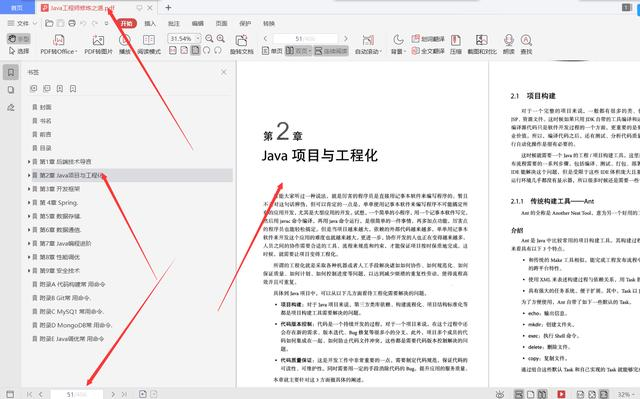
Task: Click 全文翻译 full text translation
Action: point(428,51)
